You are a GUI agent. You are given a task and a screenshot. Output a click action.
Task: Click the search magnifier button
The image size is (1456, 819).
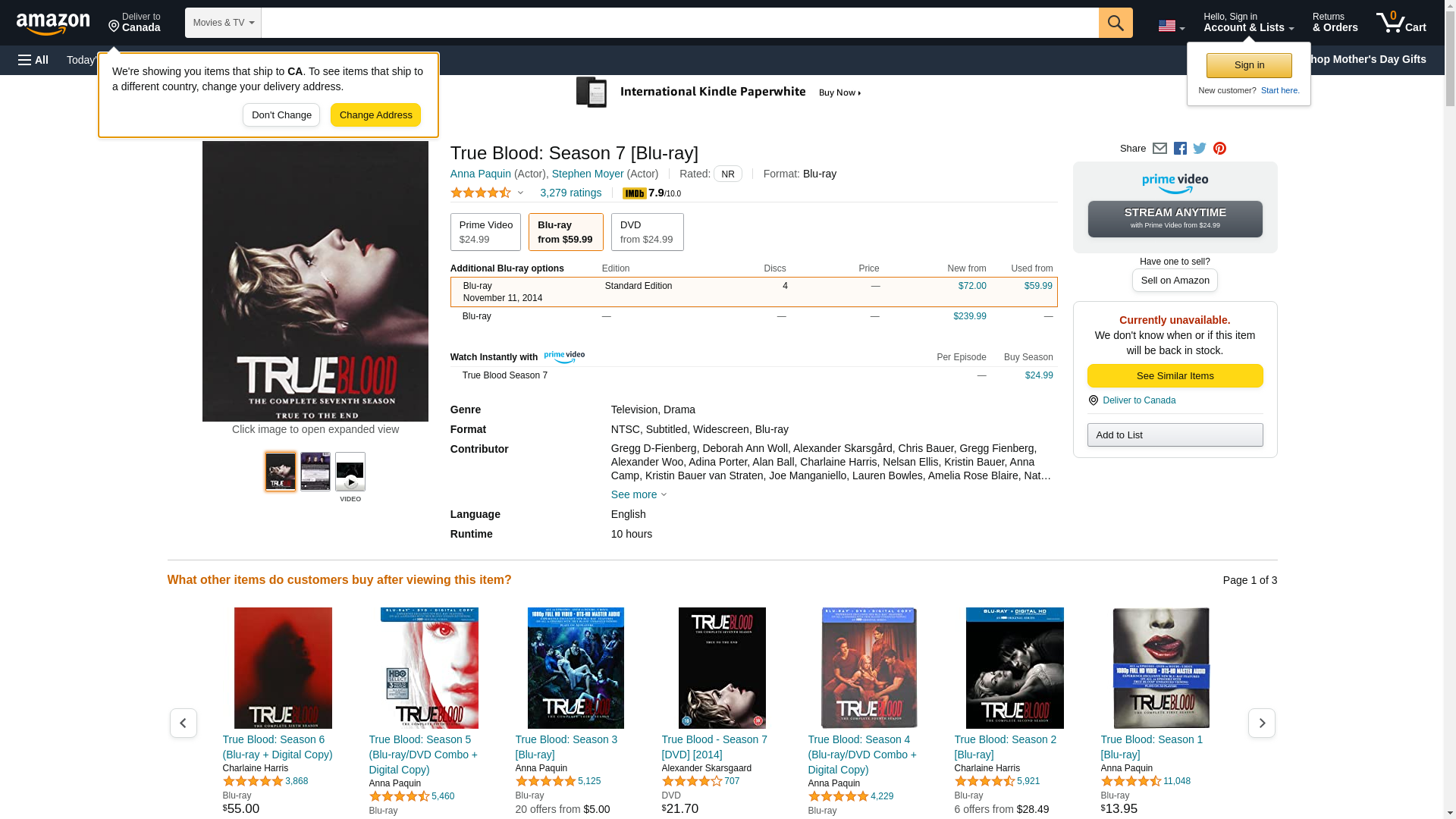[1115, 23]
